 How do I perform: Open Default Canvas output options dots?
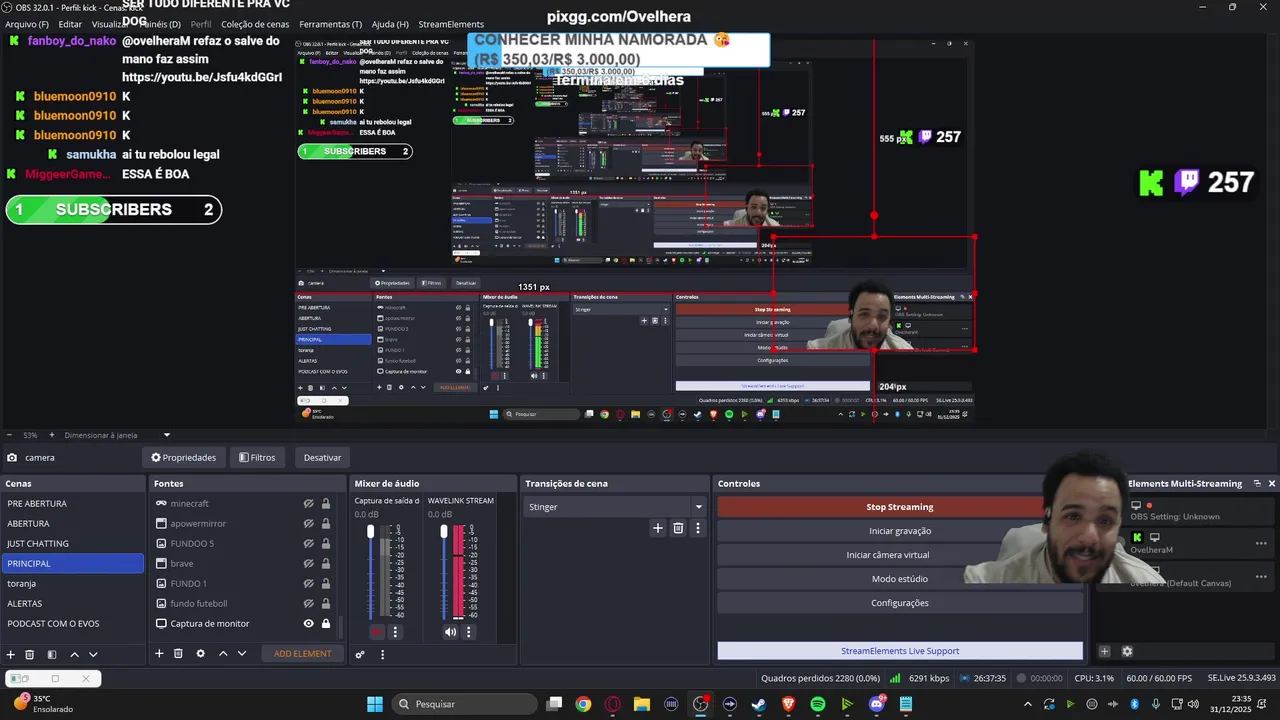pyautogui.click(x=1261, y=576)
